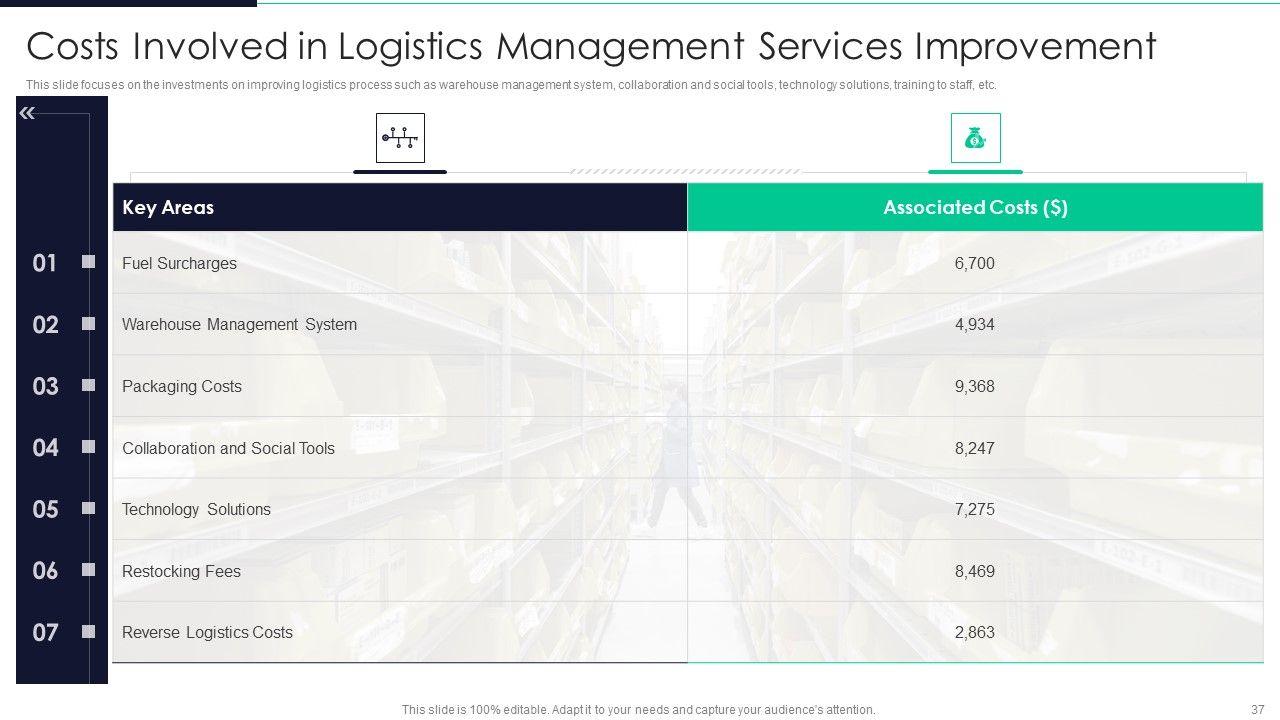Select the Key Areas column header

point(168,208)
